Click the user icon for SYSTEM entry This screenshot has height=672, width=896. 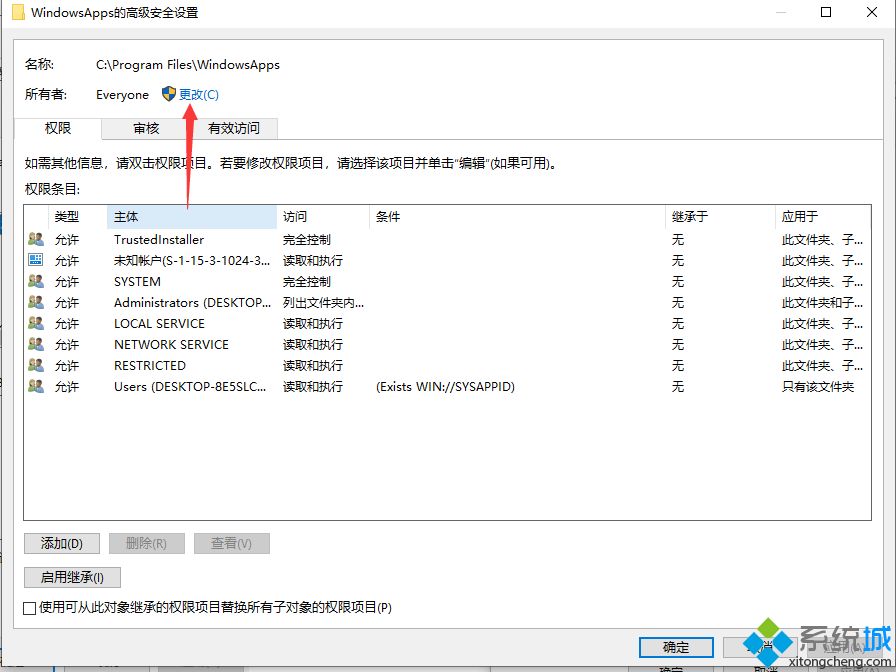click(36, 282)
